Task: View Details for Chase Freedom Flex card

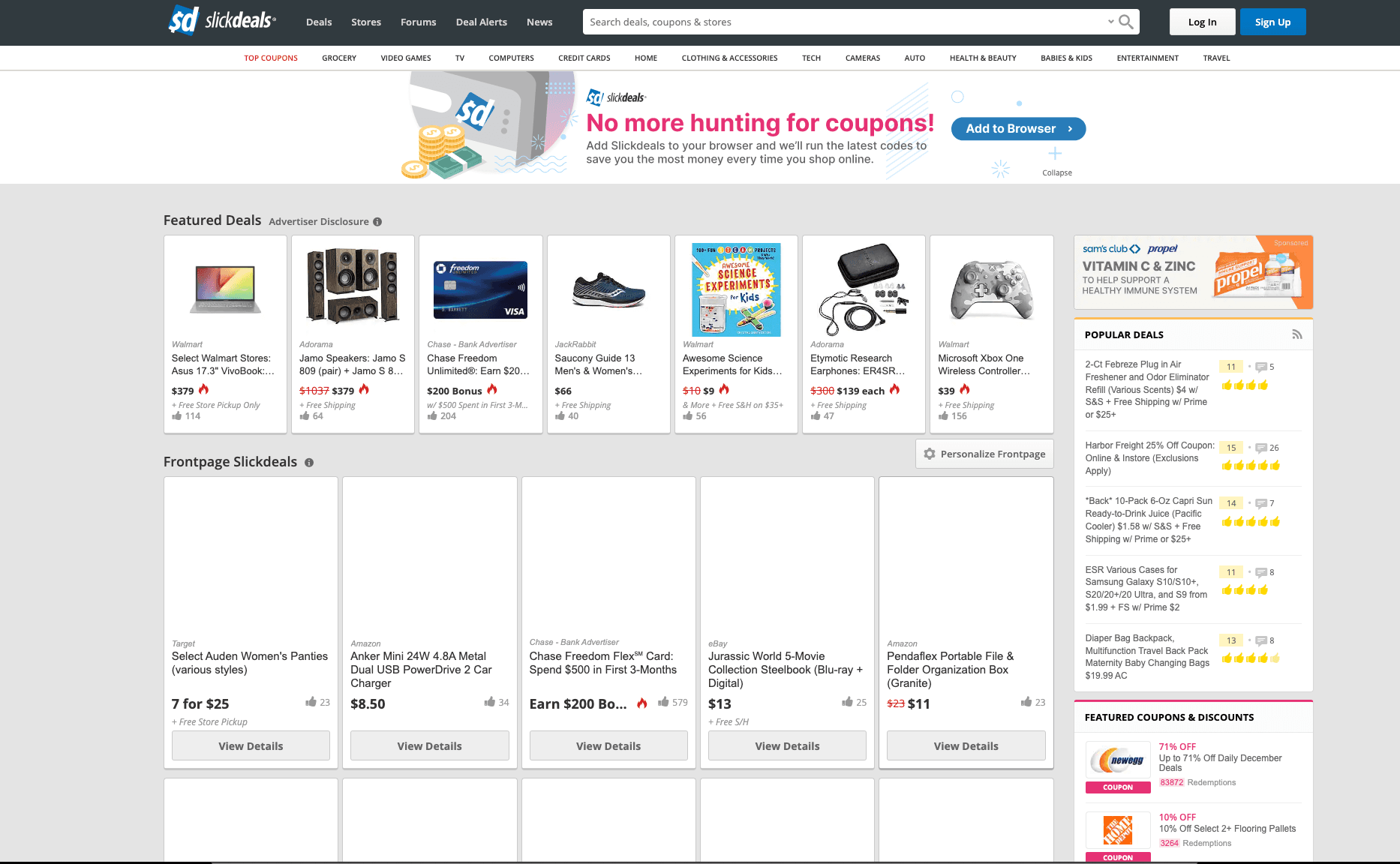Action: coord(608,746)
